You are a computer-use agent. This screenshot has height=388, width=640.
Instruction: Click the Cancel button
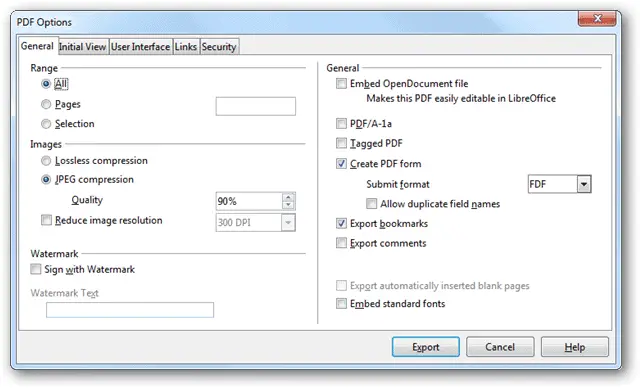pyautogui.click(x=500, y=347)
